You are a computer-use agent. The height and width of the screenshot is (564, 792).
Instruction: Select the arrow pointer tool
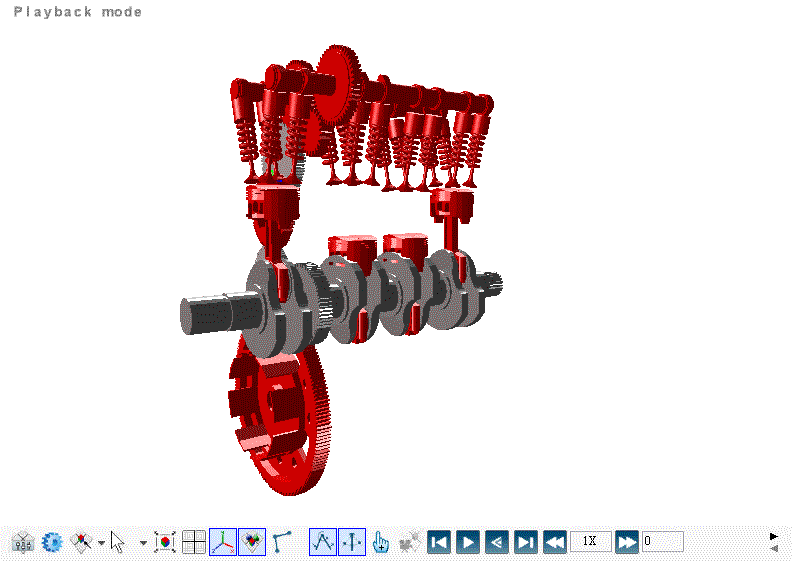coord(118,542)
